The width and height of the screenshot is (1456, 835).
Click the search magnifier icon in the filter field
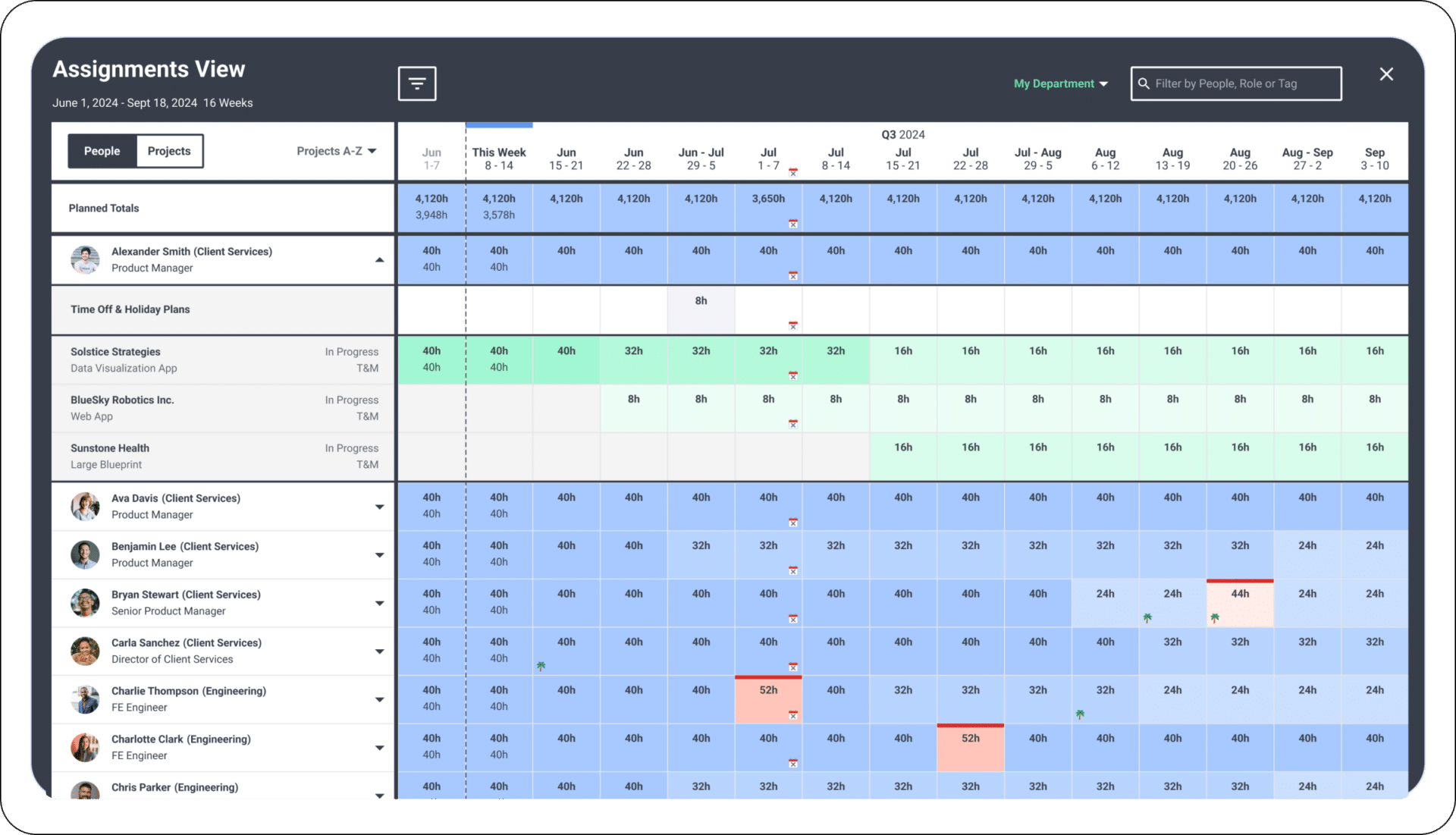[x=1144, y=83]
